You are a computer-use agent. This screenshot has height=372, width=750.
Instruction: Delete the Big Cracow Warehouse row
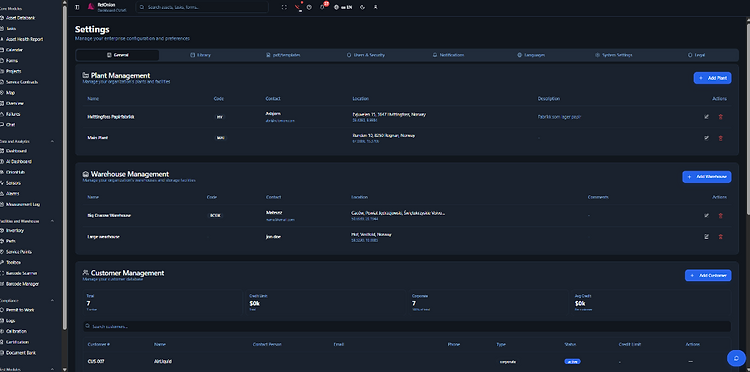tap(720, 216)
